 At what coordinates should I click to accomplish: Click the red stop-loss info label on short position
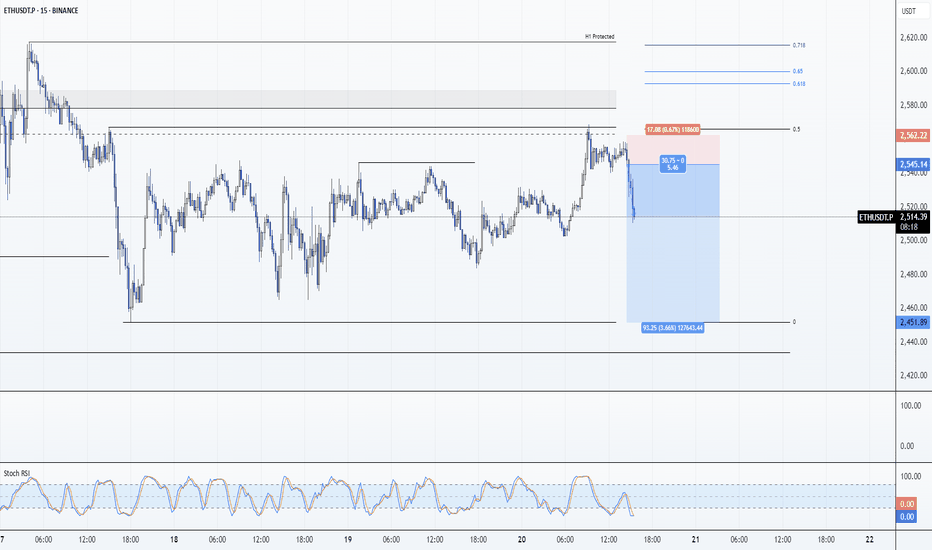[x=671, y=130]
